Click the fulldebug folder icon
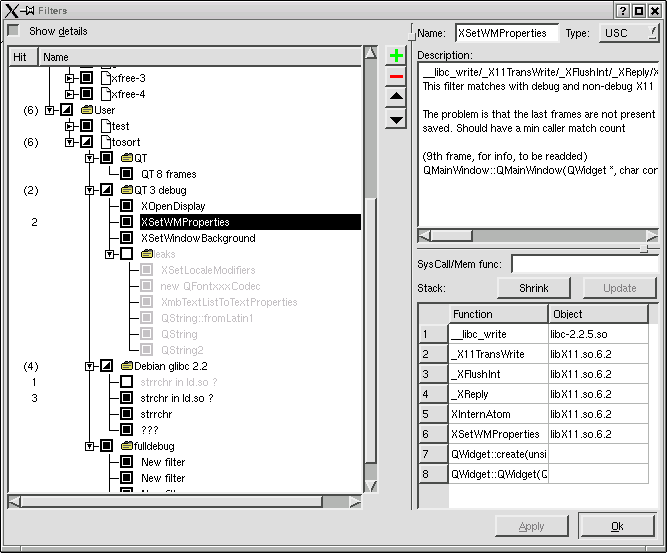The image size is (667, 553). (127, 446)
